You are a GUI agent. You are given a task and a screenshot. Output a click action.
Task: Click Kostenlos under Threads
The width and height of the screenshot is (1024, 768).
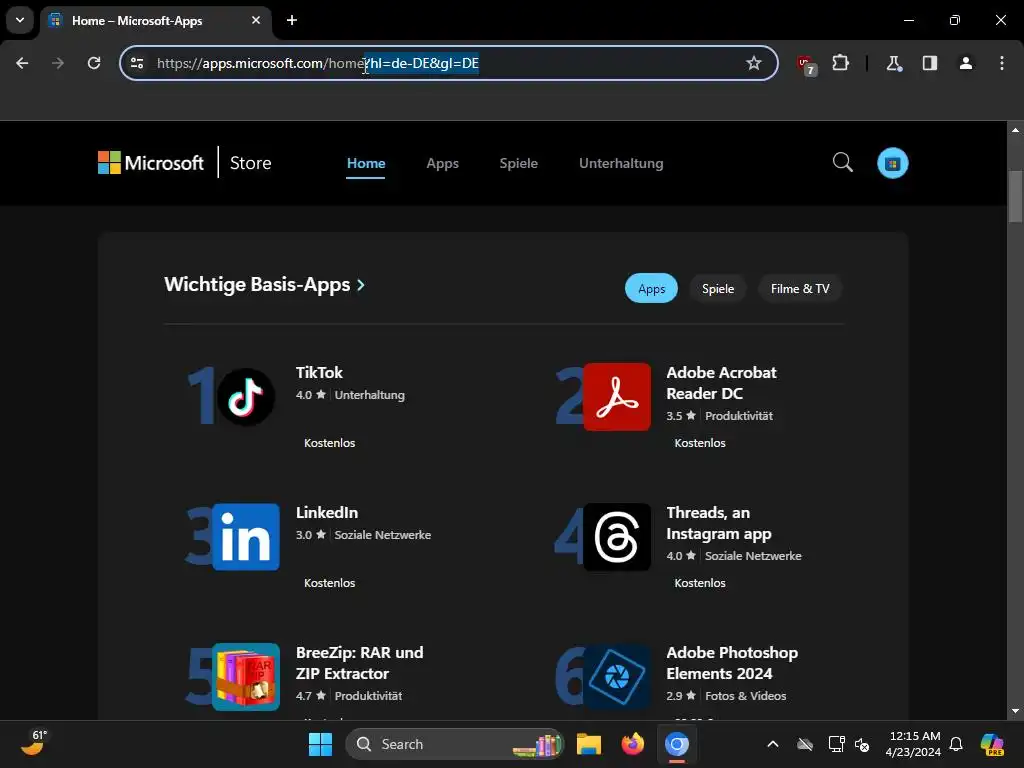pyautogui.click(x=699, y=583)
